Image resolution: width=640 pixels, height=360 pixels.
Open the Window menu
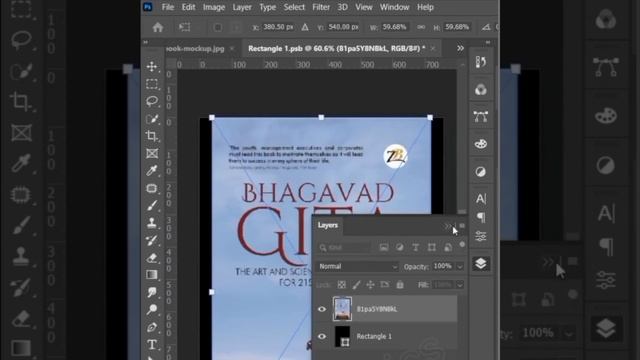point(394,7)
